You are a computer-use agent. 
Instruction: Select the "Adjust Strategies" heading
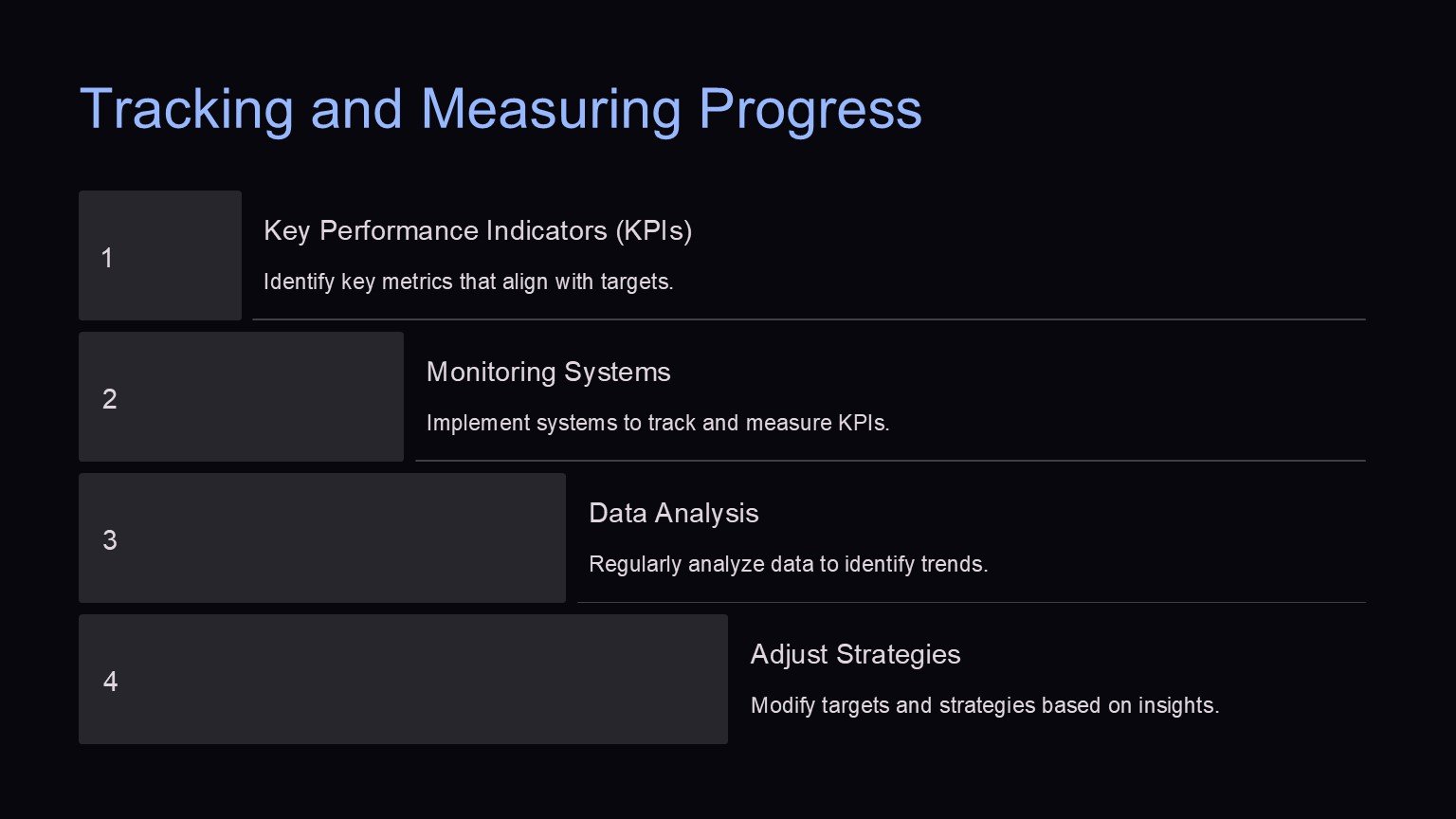coord(855,654)
